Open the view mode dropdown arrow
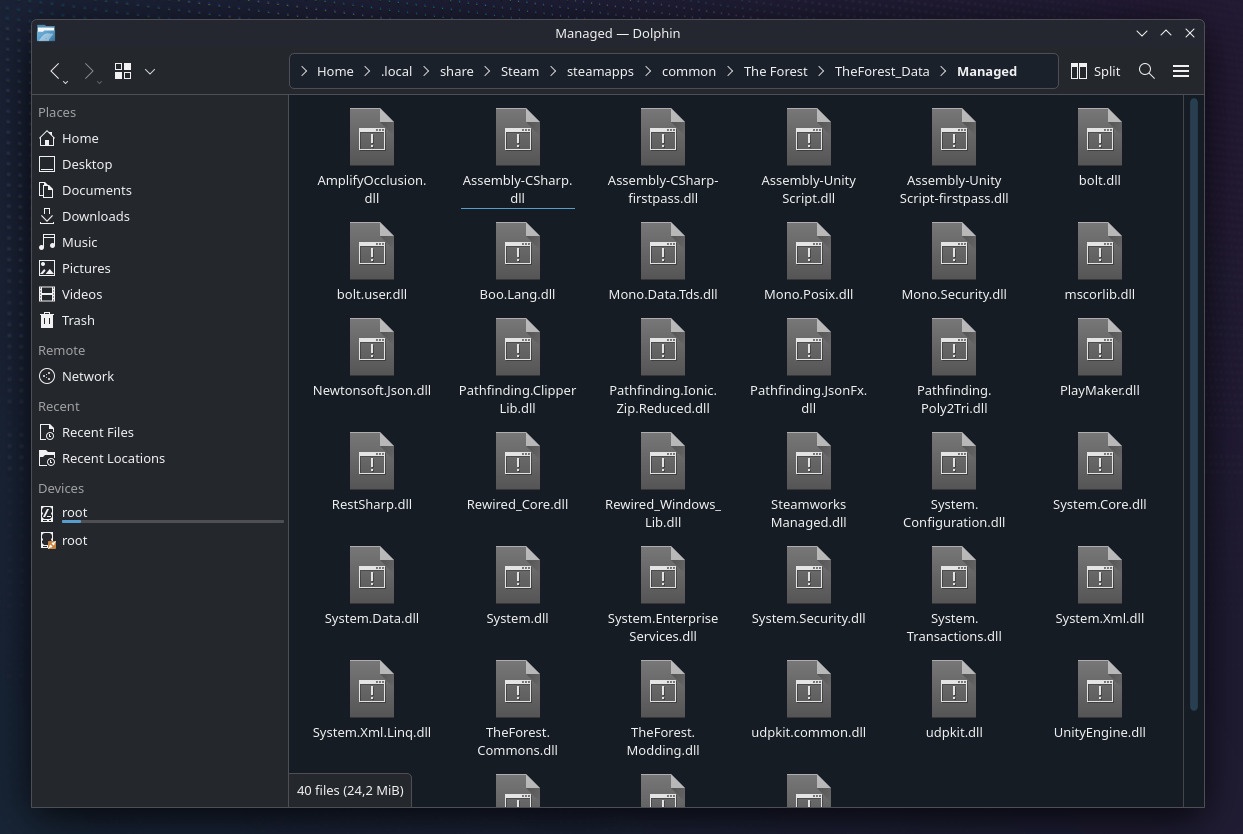The height and width of the screenshot is (834, 1243). coord(150,71)
